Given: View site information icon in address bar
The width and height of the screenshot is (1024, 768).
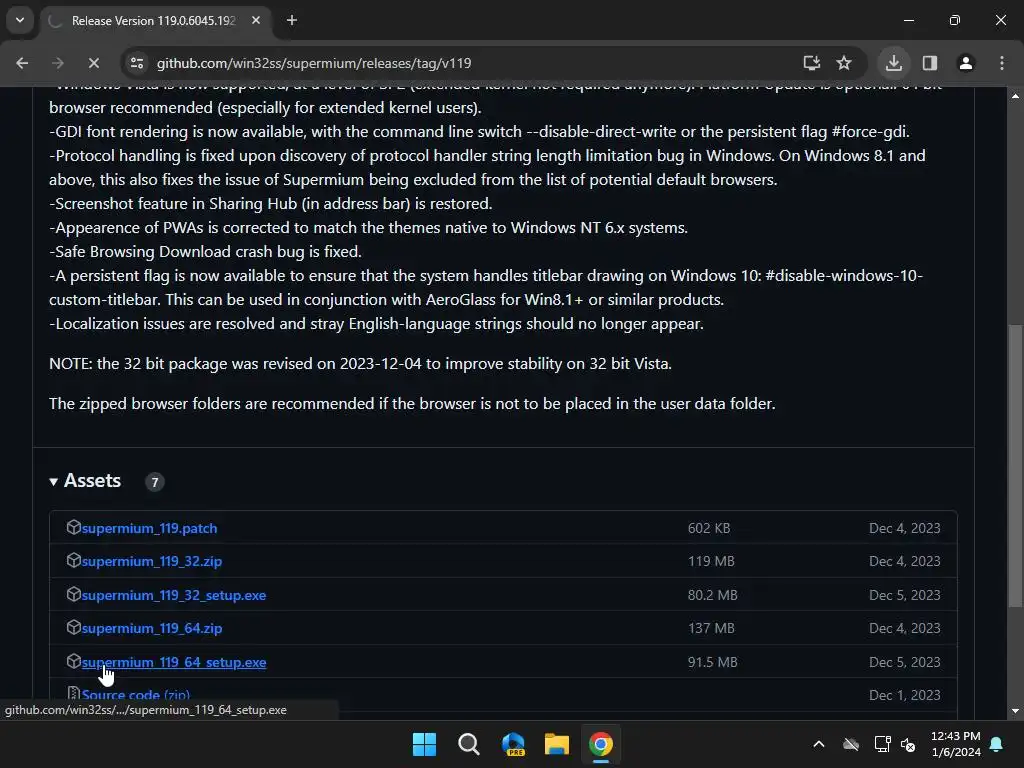Looking at the screenshot, I should pos(137,63).
